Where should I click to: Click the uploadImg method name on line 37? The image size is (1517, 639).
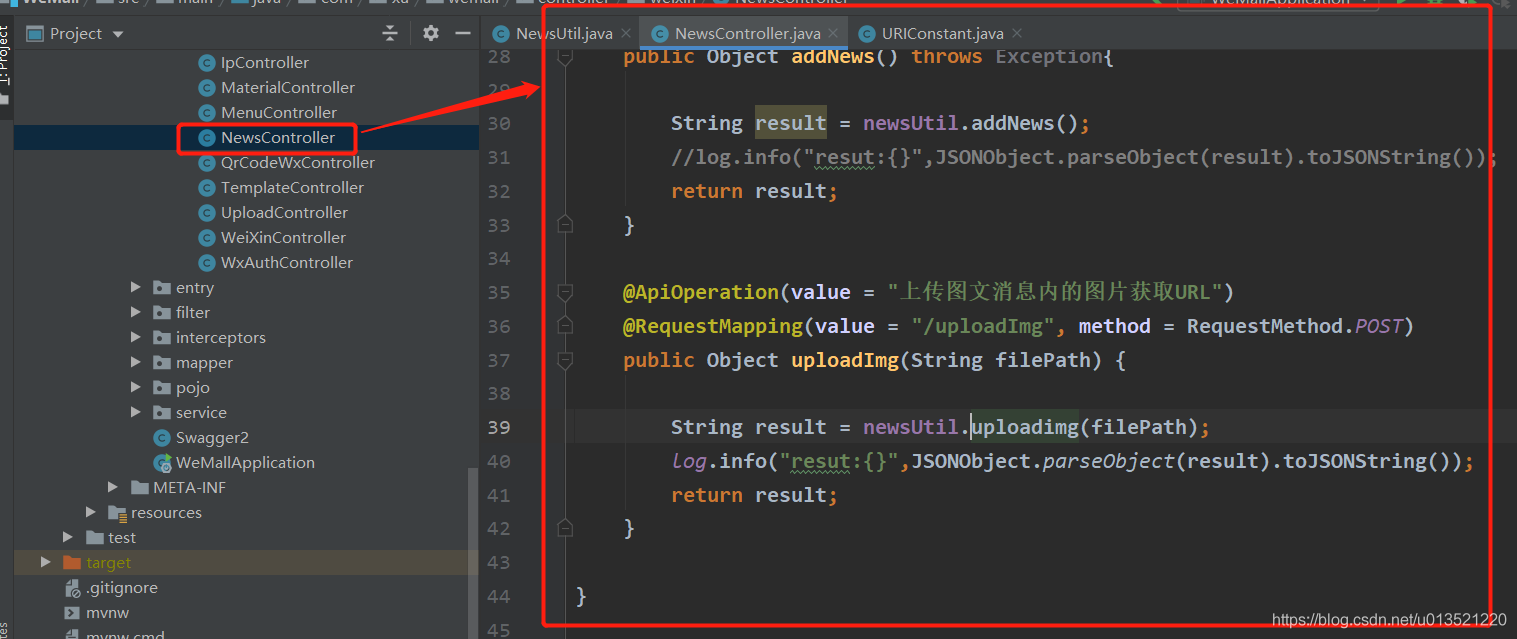click(845, 360)
